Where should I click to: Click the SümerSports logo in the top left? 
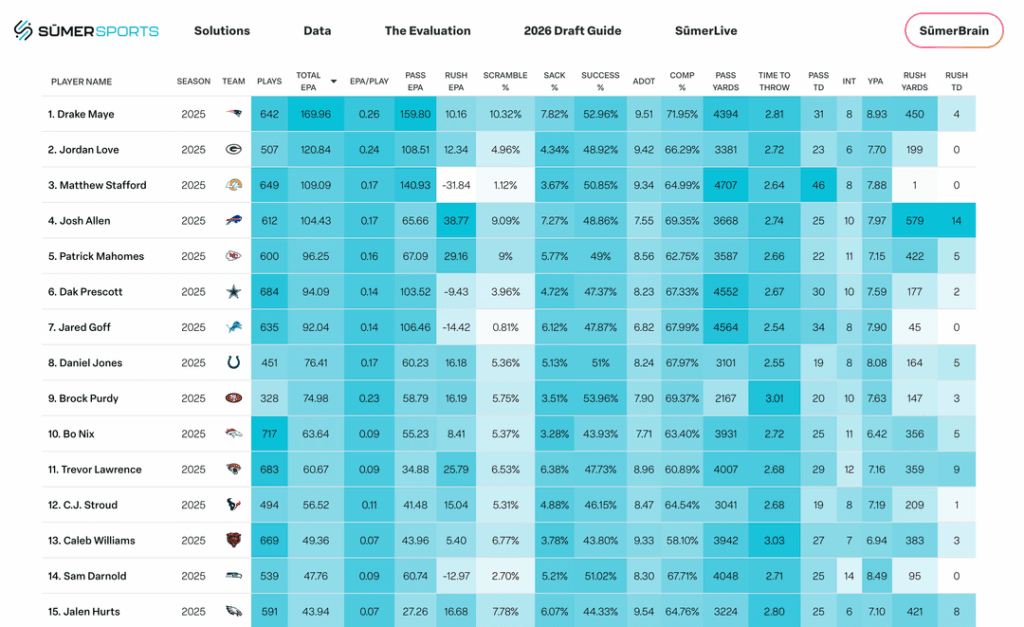tap(87, 30)
